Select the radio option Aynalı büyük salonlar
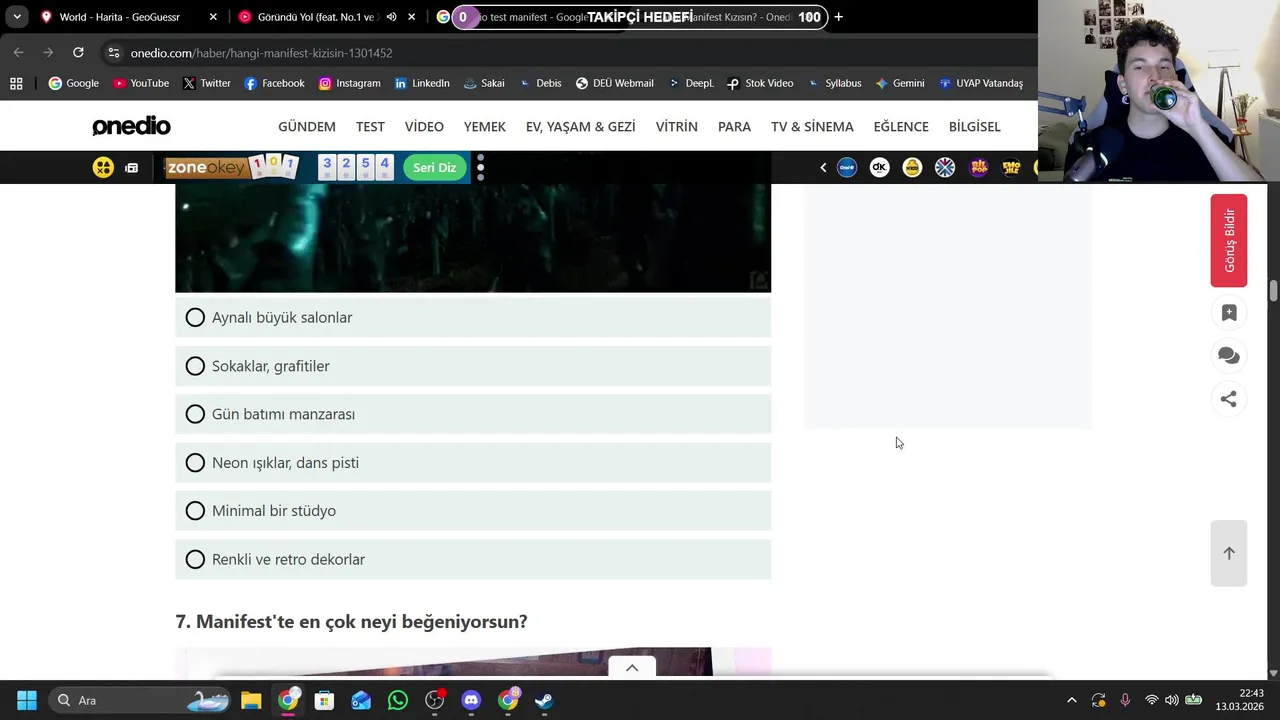 [473, 317]
